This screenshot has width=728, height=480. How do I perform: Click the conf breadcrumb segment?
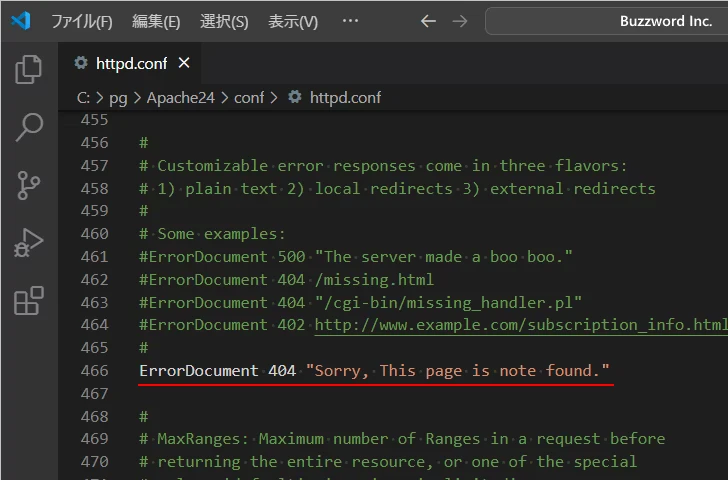tap(249, 98)
